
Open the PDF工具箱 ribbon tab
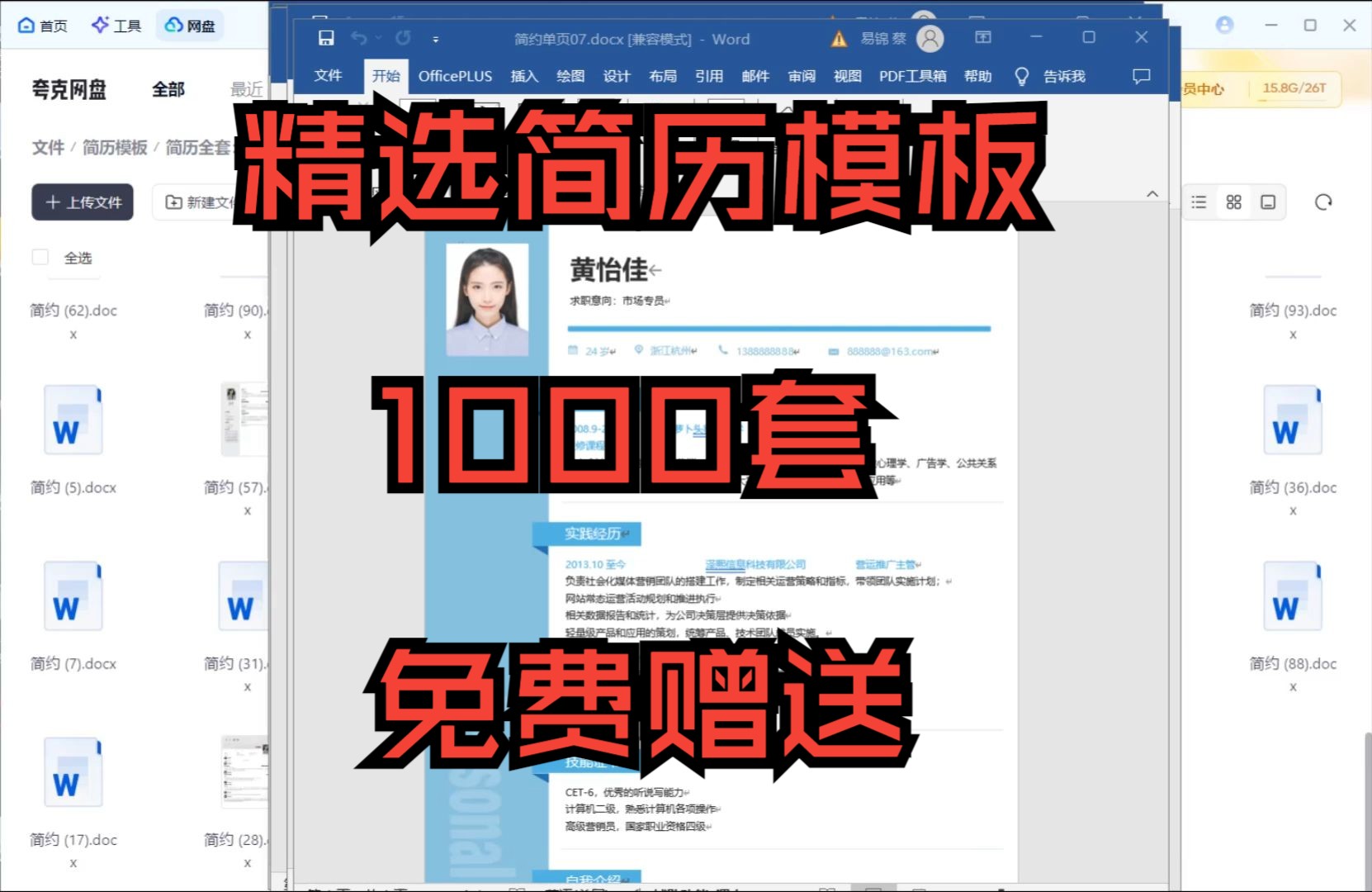click(913, 76)
